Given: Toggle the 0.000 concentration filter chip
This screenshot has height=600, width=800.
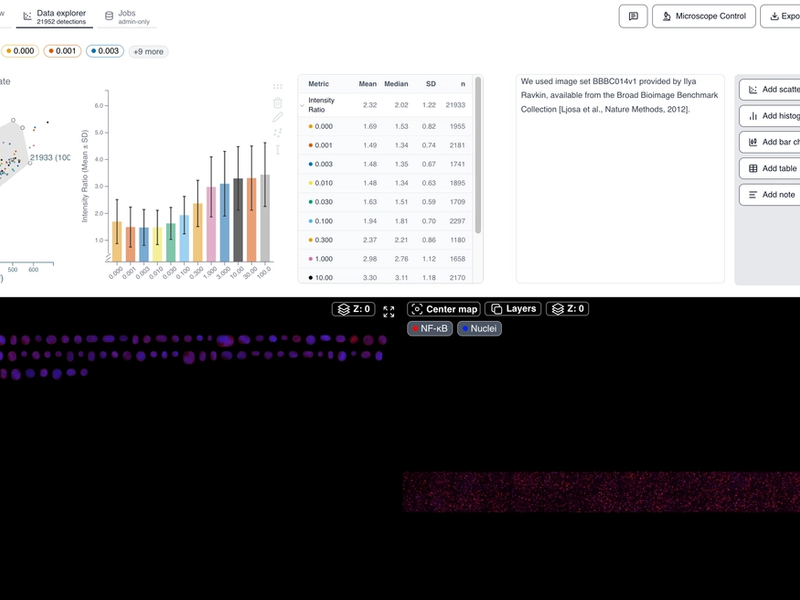Looking at the screenshot, I should click(x=20, y=51).
